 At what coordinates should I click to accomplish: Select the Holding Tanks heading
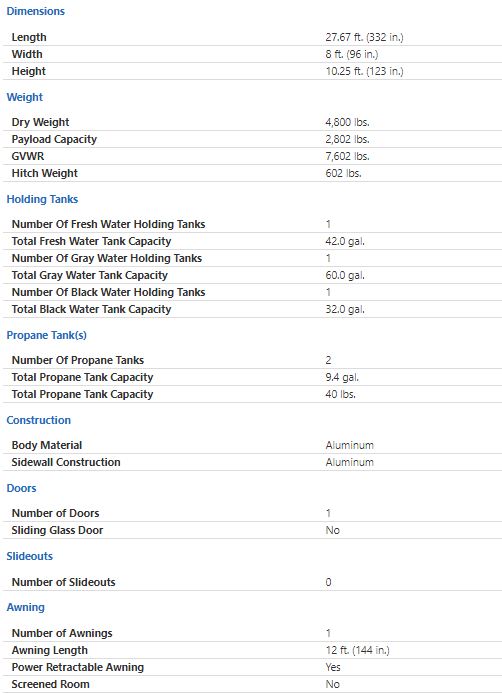[x=42, y=199]
